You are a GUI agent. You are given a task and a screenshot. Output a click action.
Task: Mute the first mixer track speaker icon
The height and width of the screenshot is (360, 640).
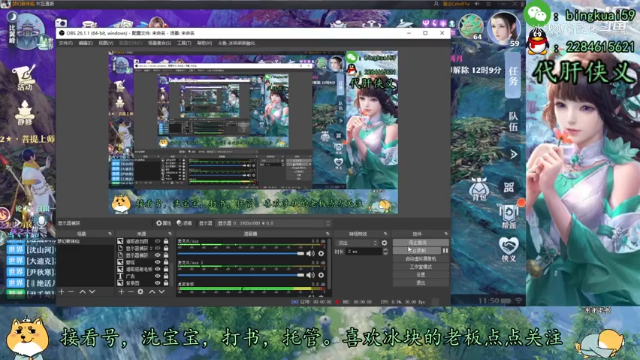tap(311, 253)
